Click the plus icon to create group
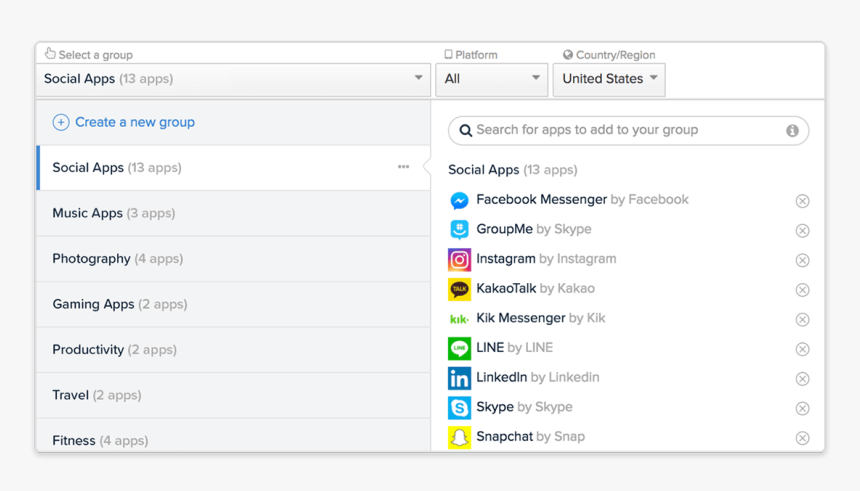This screenshot has height=491, width=860. click(61, 122)
